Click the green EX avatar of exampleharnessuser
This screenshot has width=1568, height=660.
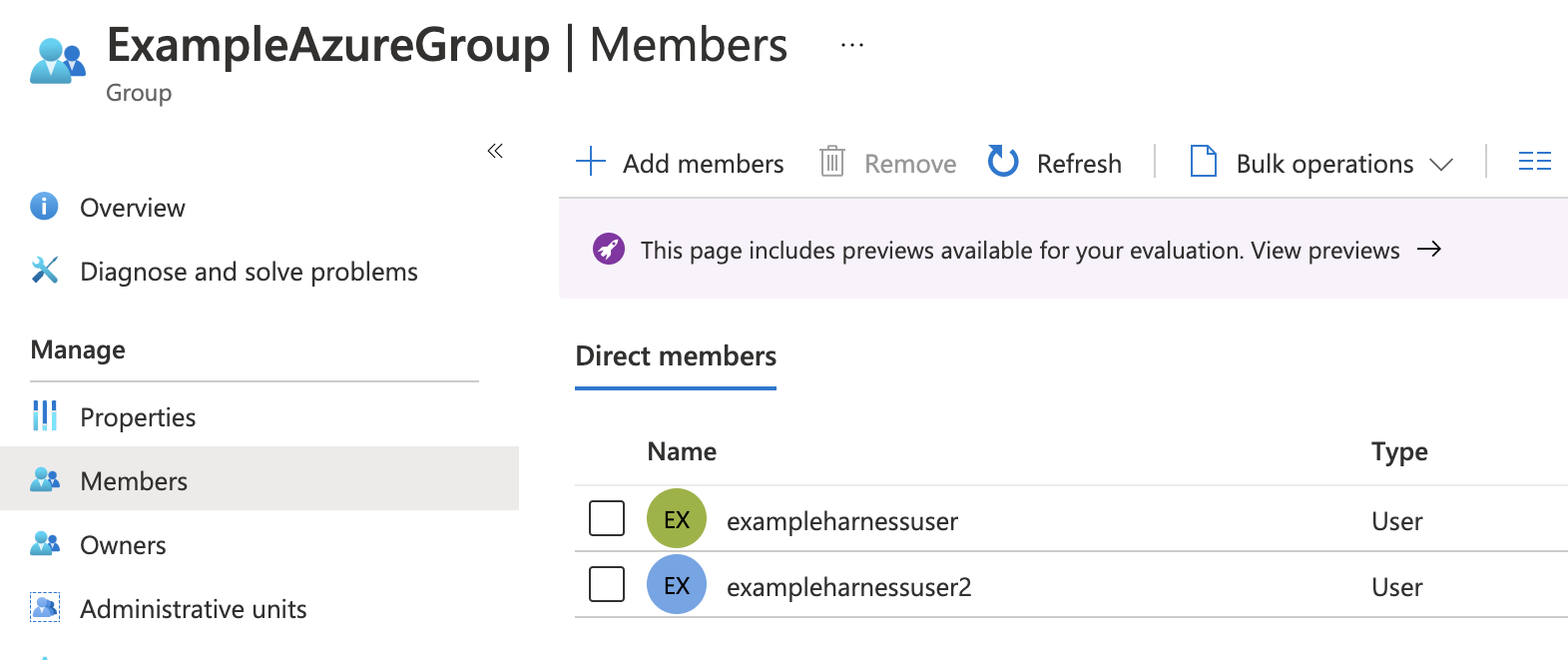pyautogui.click(x=677, y=518)
